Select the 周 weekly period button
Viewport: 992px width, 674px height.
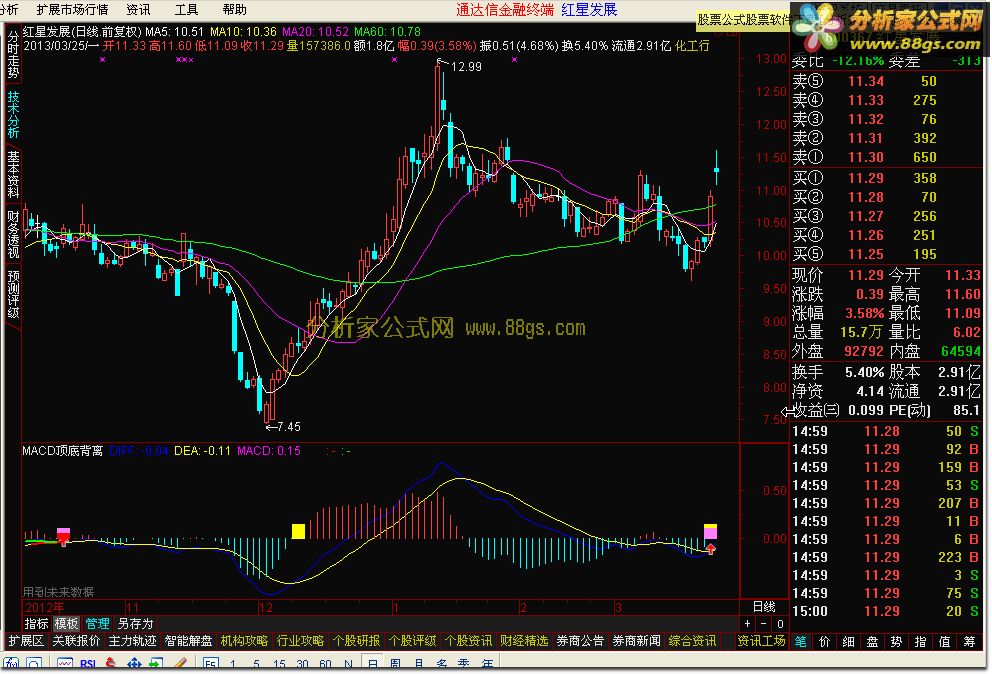pyautogui.click(x=395, y=665)
